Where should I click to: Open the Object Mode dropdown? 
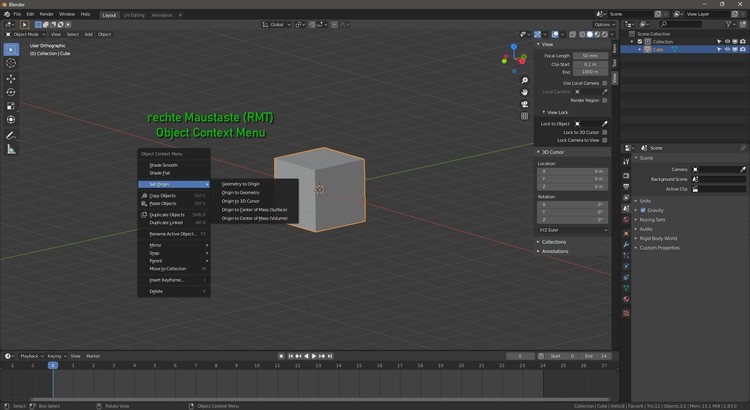point(25,34)
